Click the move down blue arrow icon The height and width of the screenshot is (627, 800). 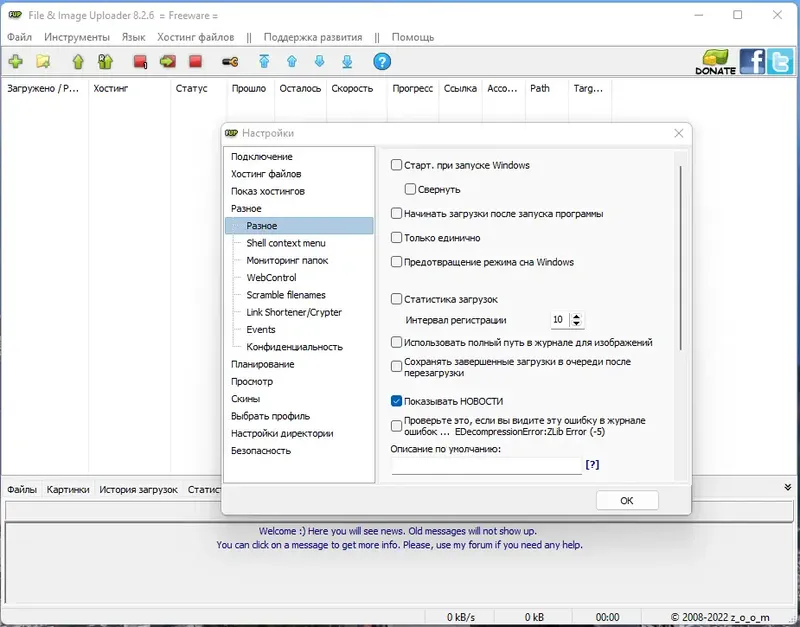[x=319, y=62]
